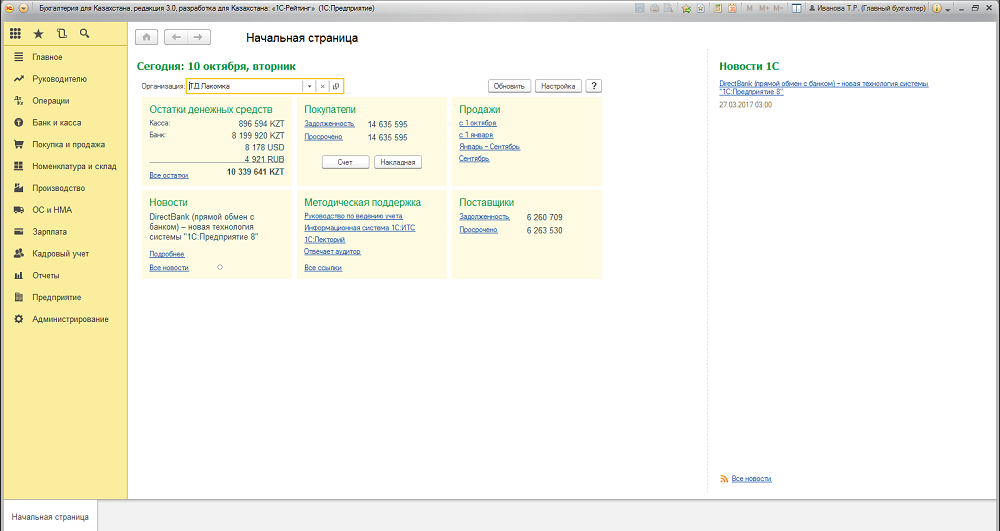Select the Начальная страница tab at bottom
The height and width of the screenshot is (531, 1000).
tap(50, 517)
